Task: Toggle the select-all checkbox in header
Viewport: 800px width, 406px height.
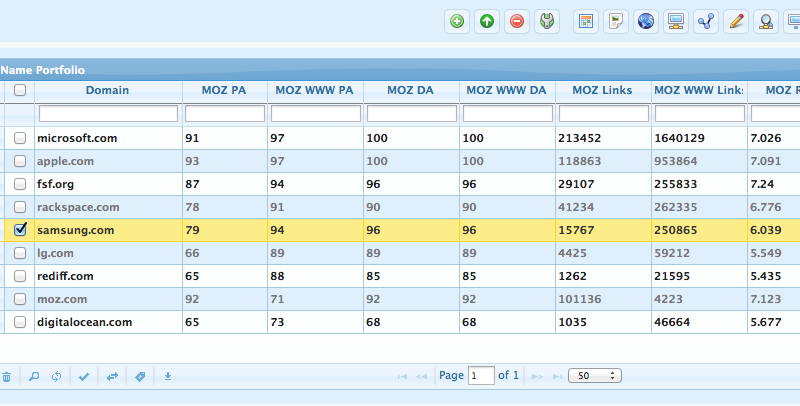Action: click(x=20, y=90)
